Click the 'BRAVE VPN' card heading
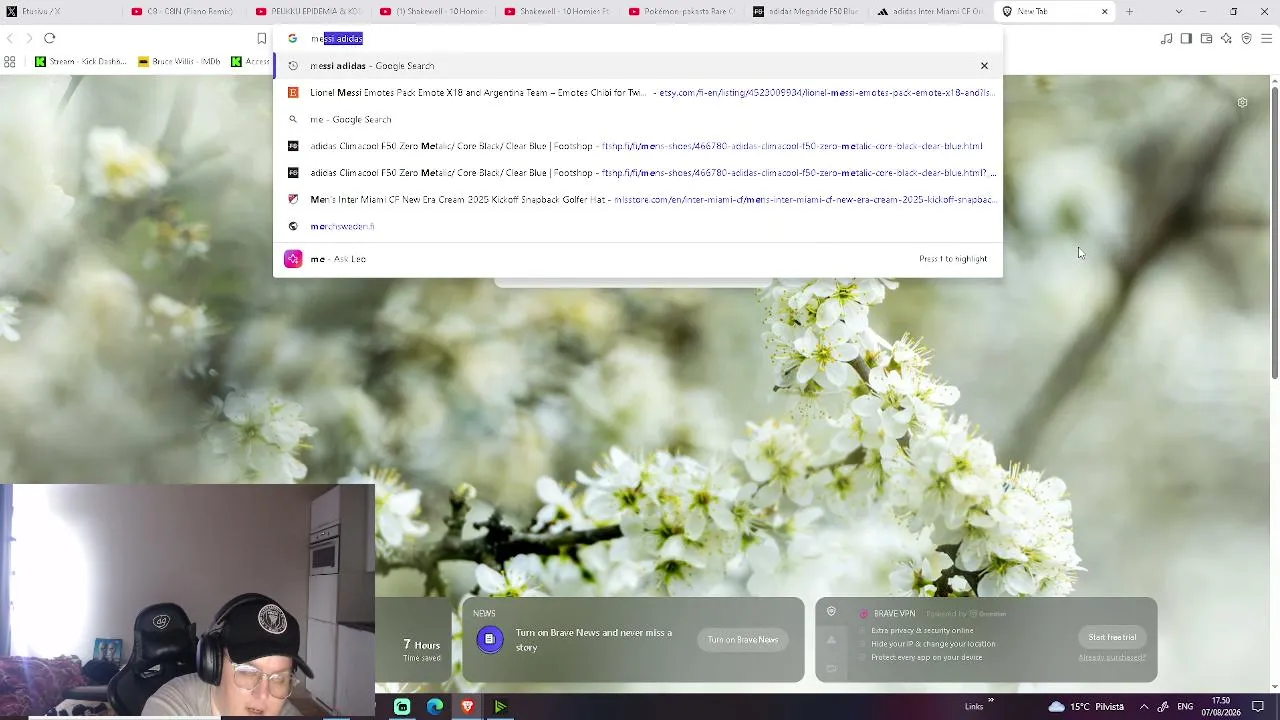This screenshot has height=720, width=1280. tap(894, 613)
